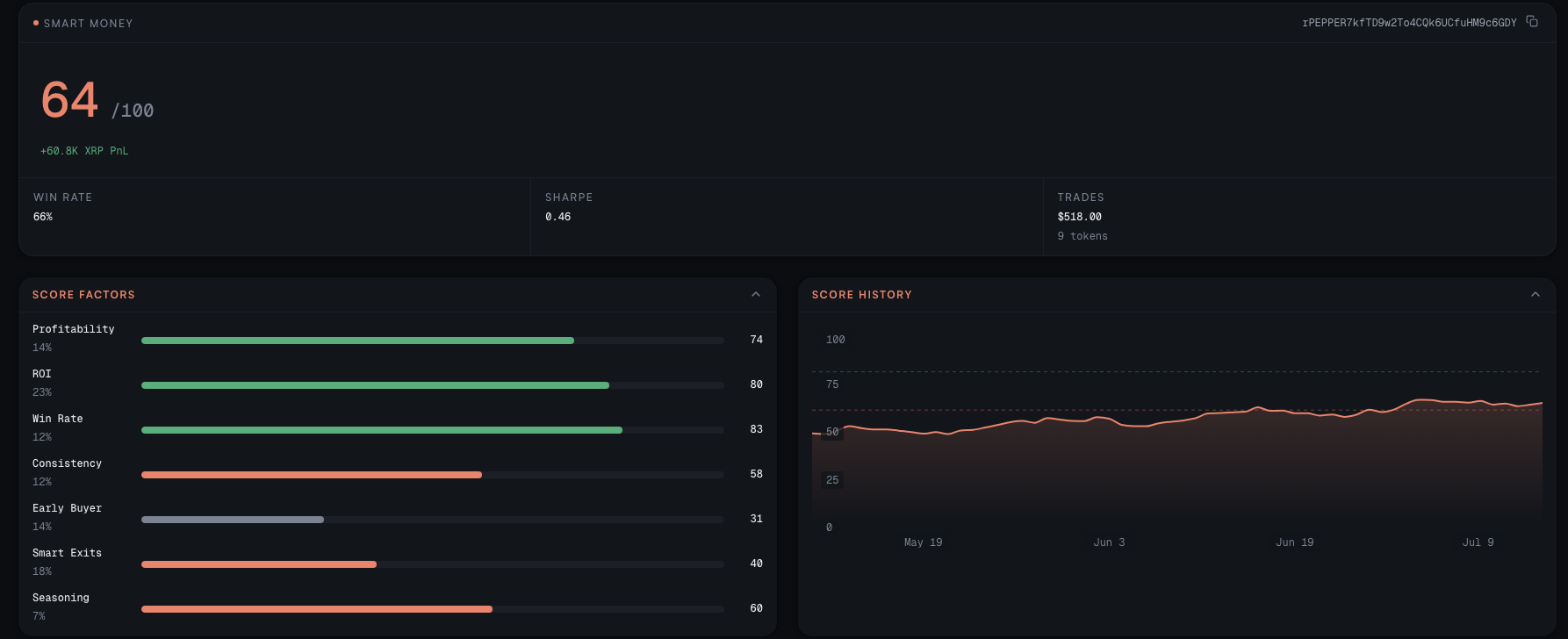The height and width of the screenshot is (639, 1568).
Task: Click the May 19 chart date label
Action: (x=923, y=542)
